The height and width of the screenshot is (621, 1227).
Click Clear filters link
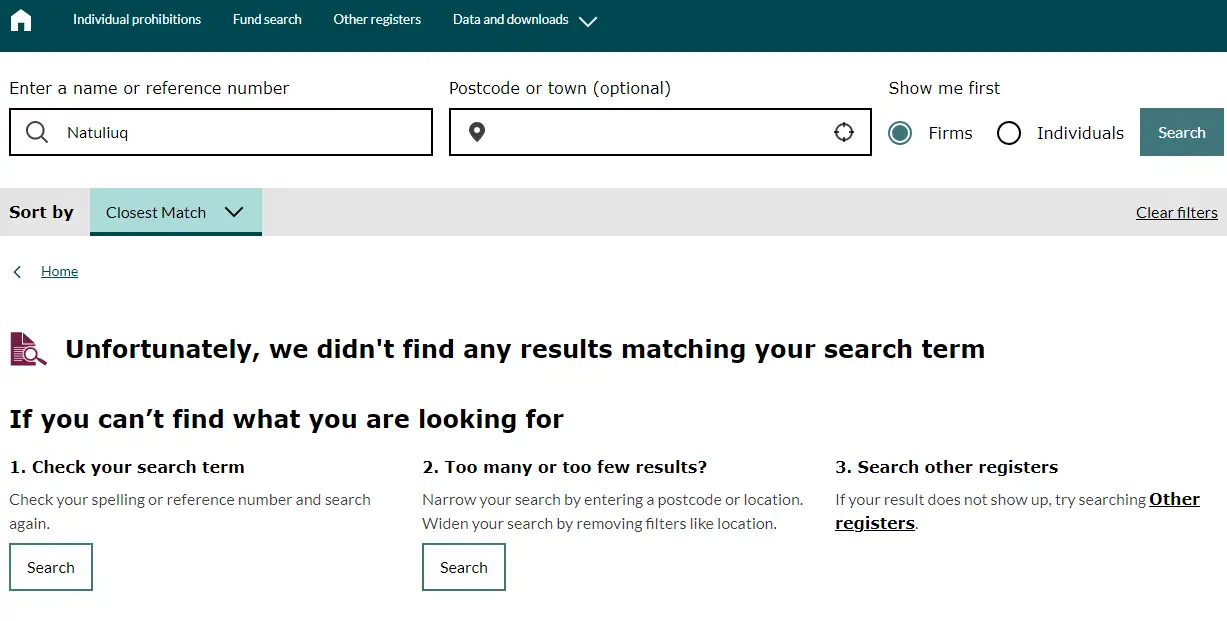[x=1176, y=213]
